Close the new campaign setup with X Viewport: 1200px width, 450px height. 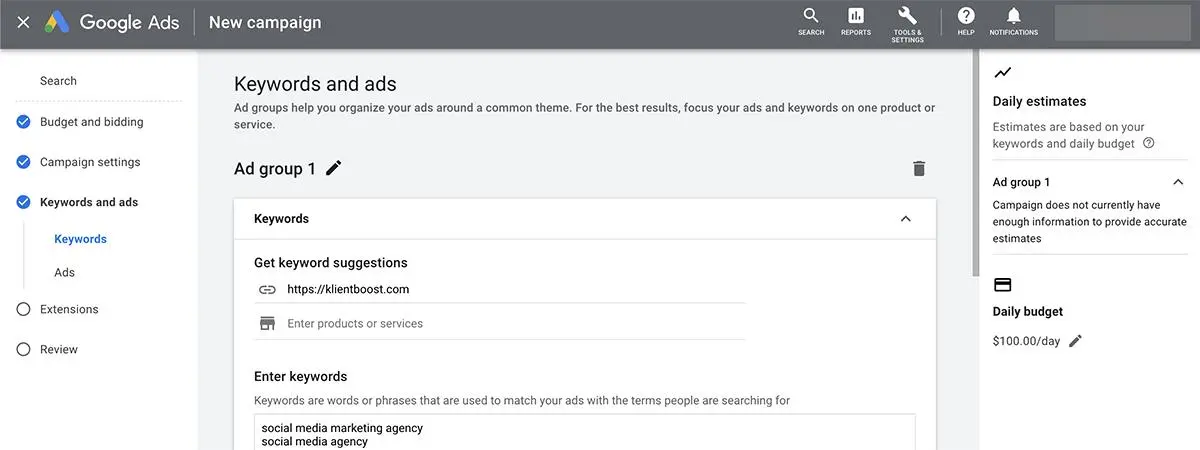click(x=24, y=22)
